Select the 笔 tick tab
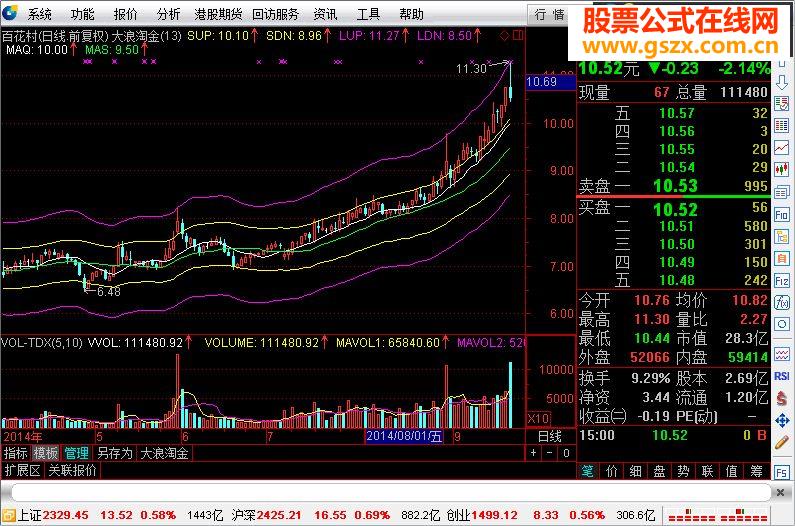The height and width of the screenshot is (526, 795). [x=587, y=471]
